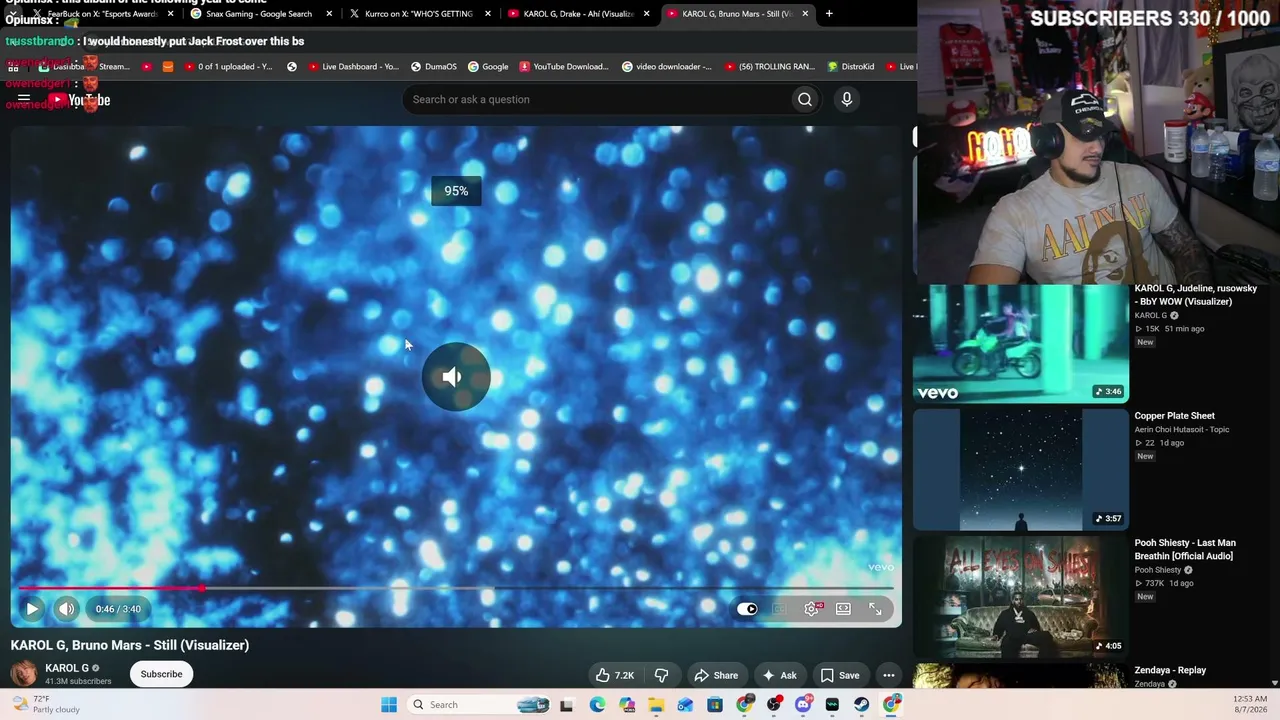The image size is (1280, 720).
Task: Save the video to a playlist
Action: (840, 675)
